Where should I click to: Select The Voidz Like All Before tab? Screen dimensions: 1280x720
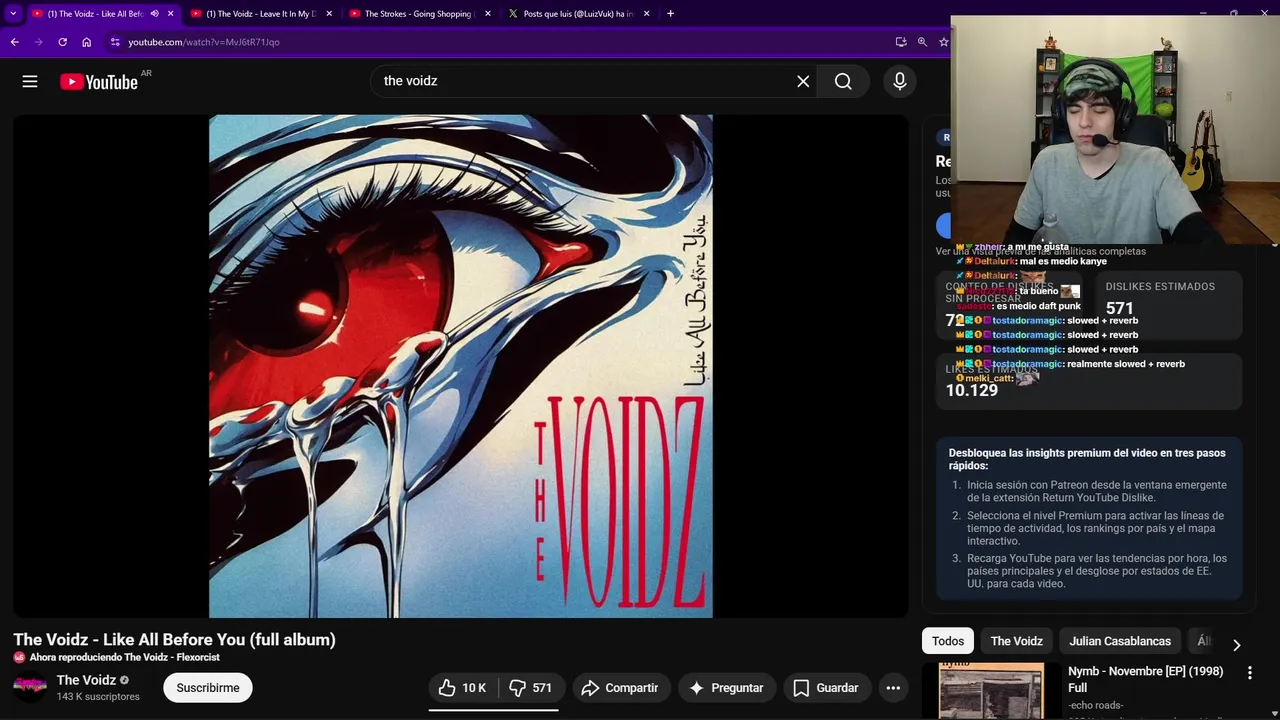click(x=102, y=13)
